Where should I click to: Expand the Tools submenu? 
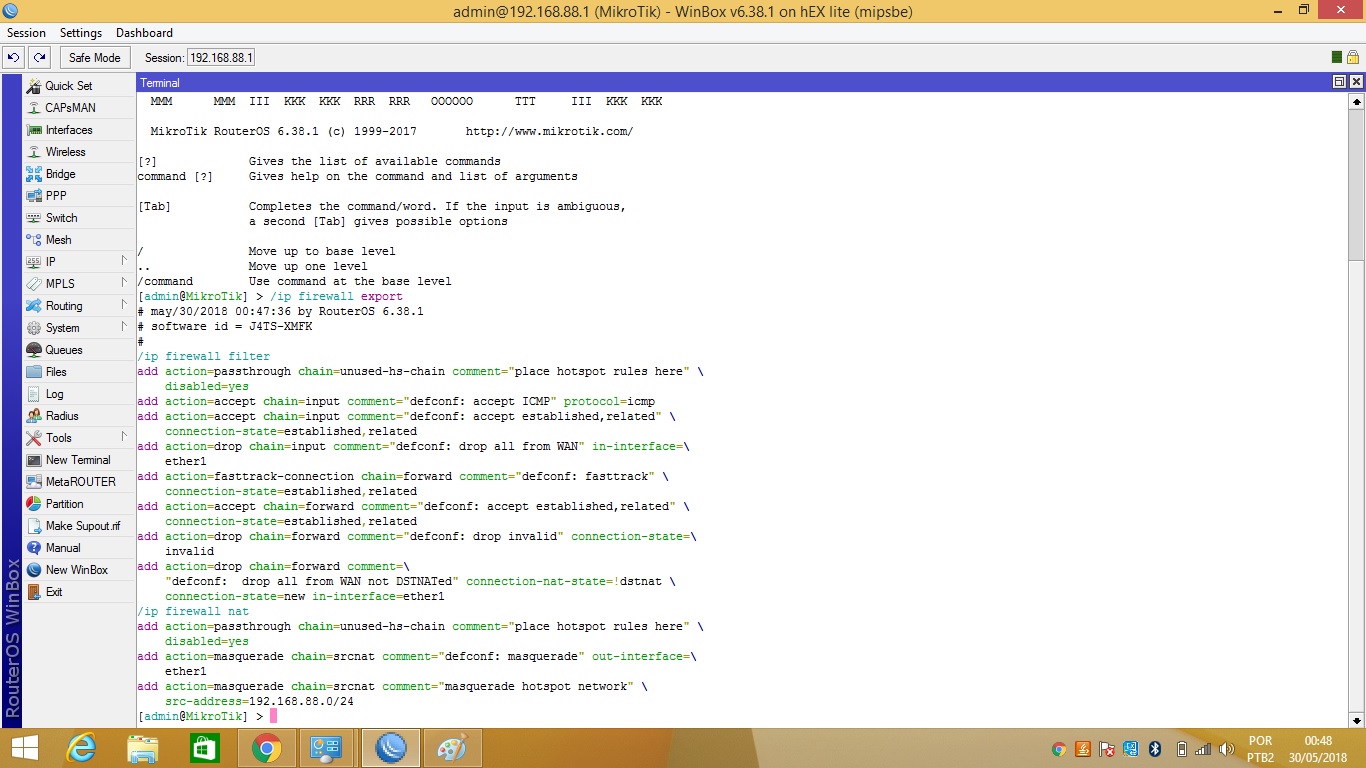point(124,437)
